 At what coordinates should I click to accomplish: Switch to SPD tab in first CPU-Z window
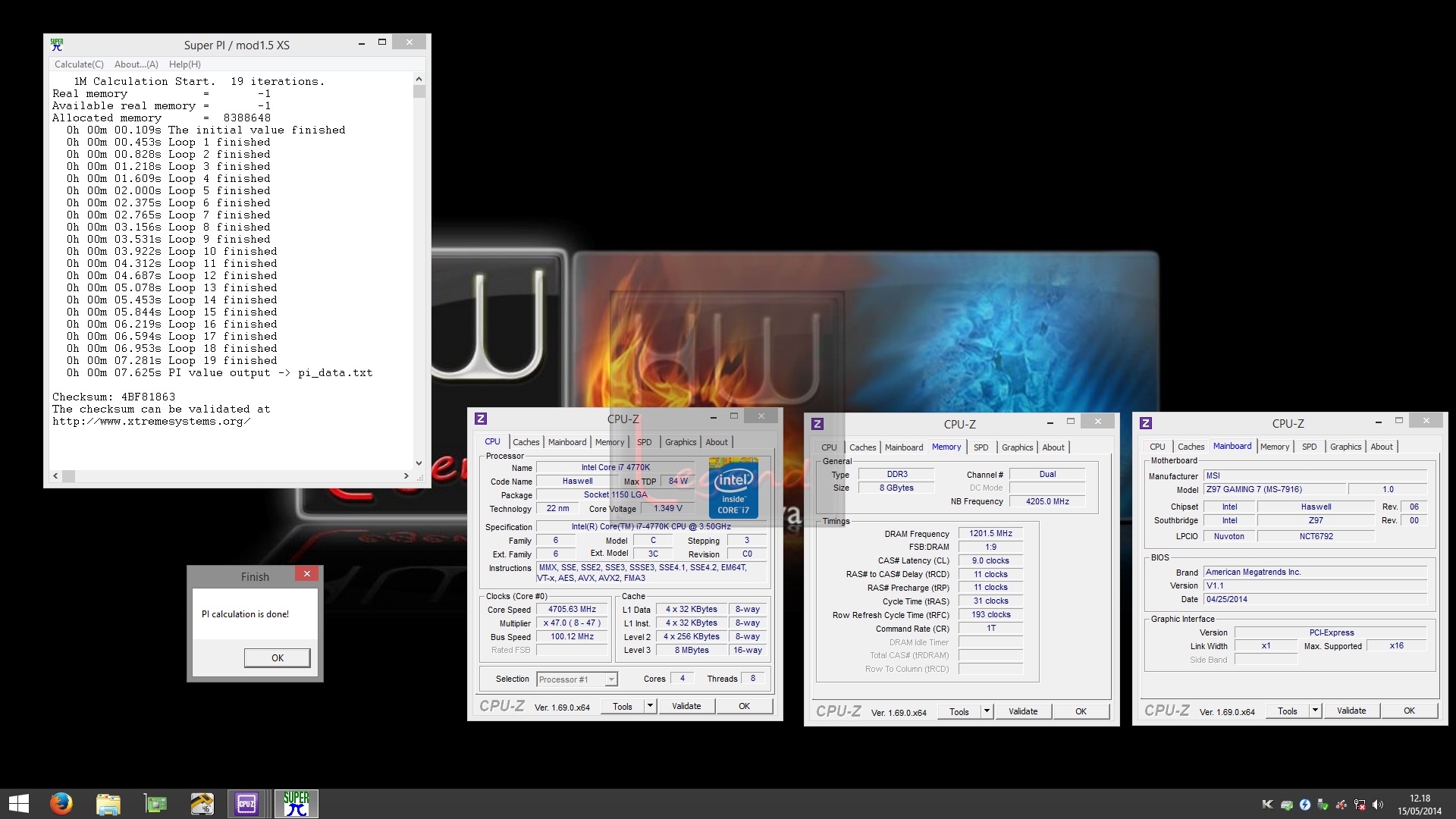coord(644,442)
